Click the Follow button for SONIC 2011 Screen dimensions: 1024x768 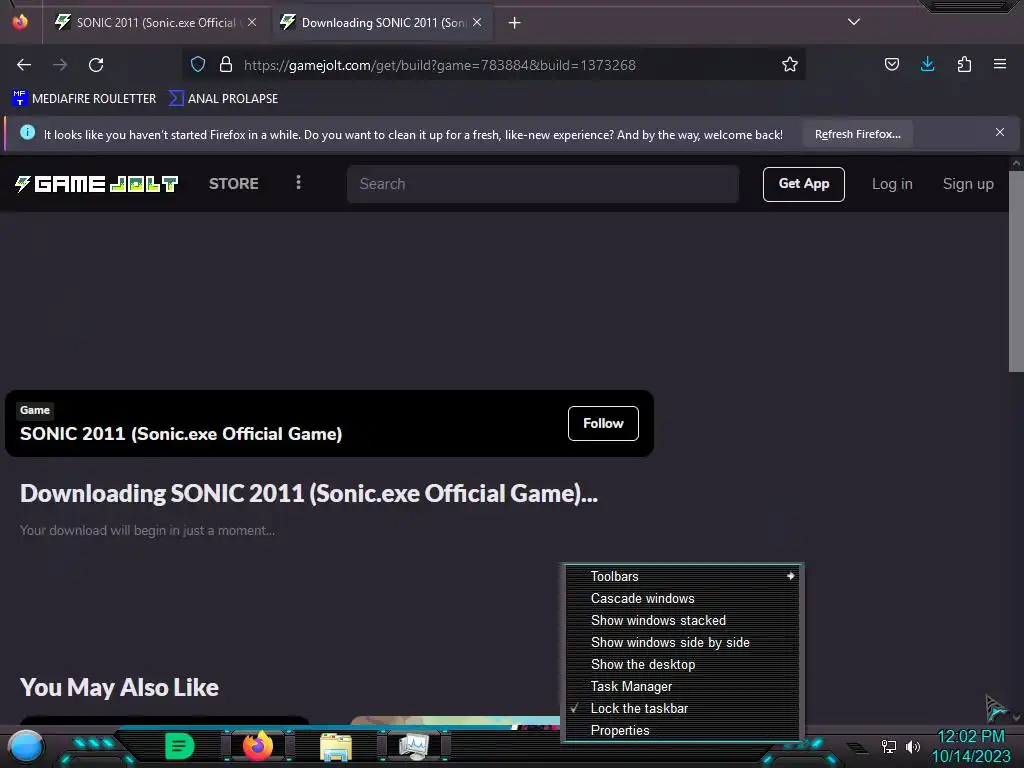(603, 423)
